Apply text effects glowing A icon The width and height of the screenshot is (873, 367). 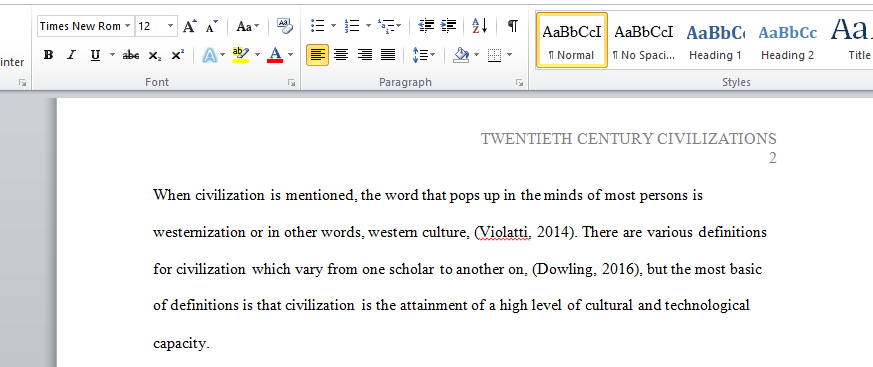(x=209, y=55)
